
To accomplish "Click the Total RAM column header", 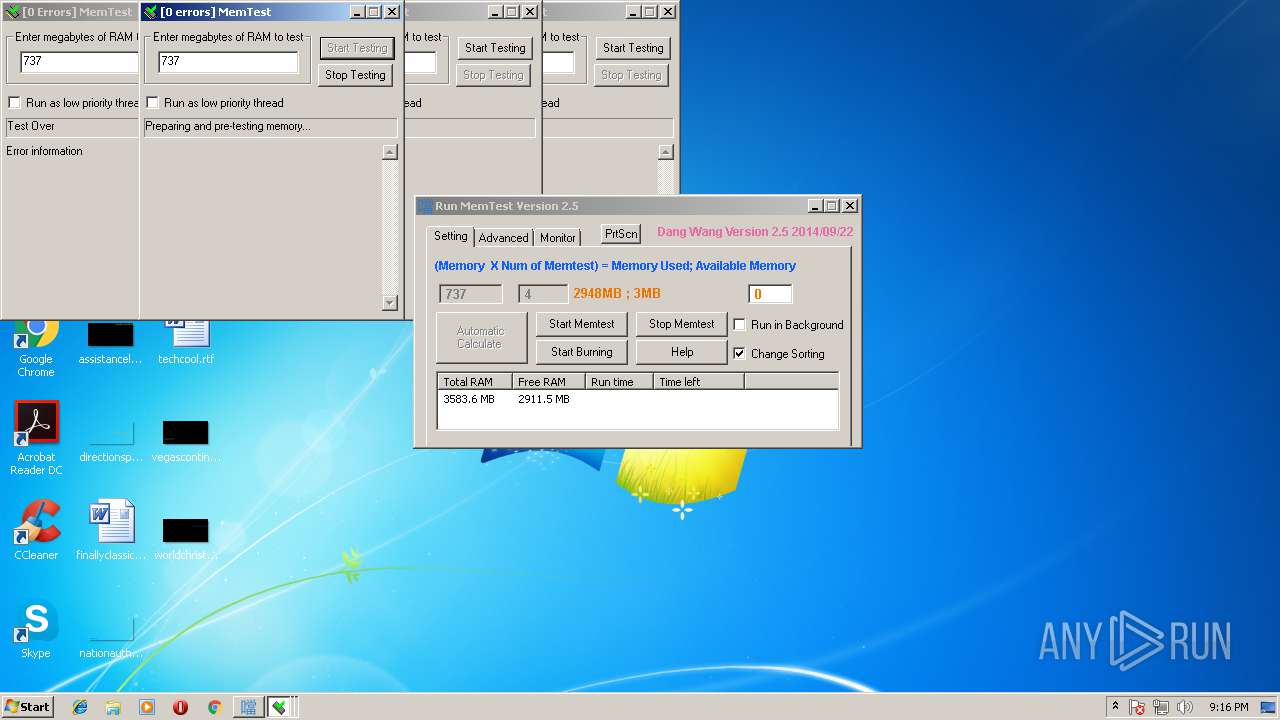I will click(475, 382).
